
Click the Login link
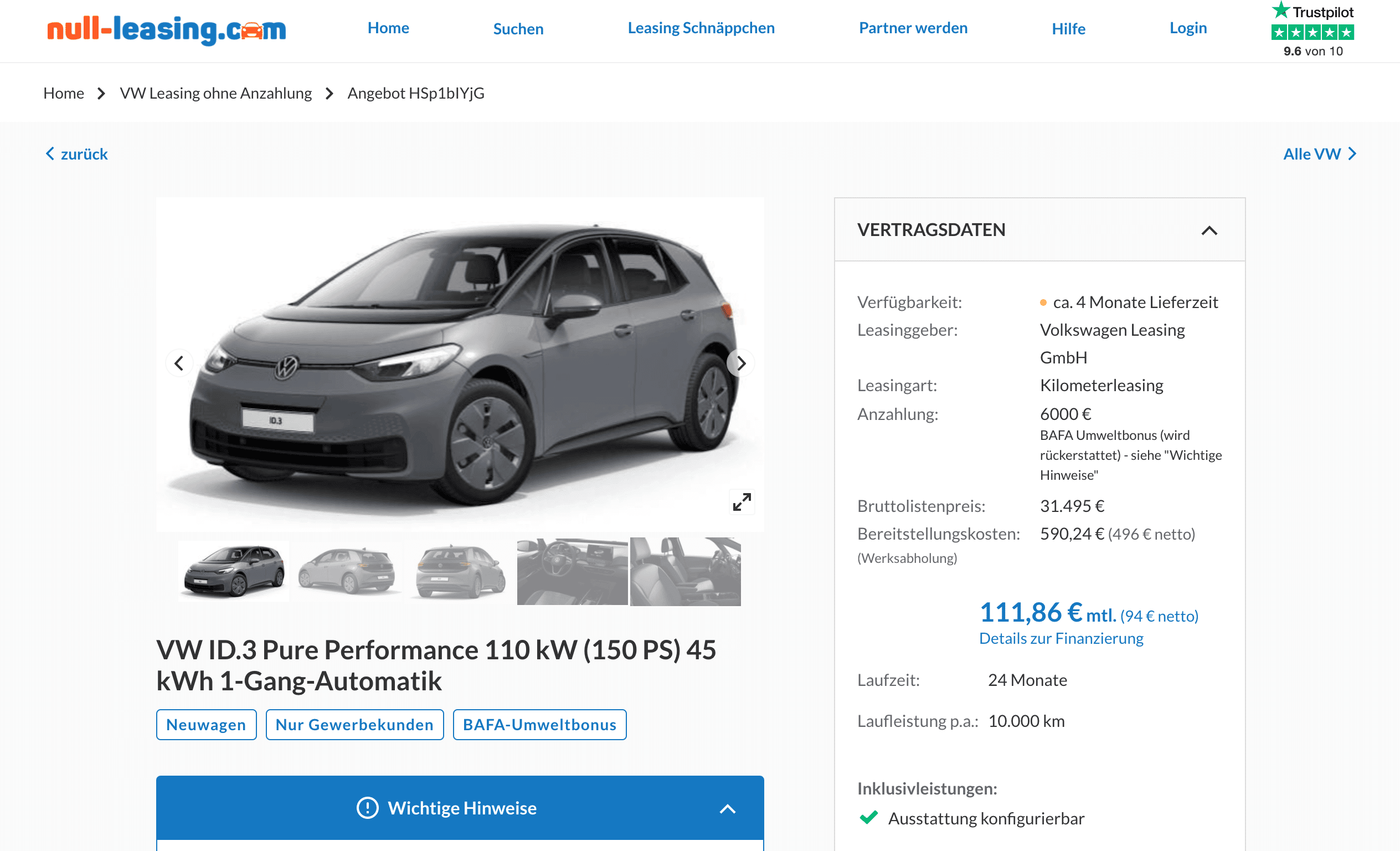click(1188, 28)
